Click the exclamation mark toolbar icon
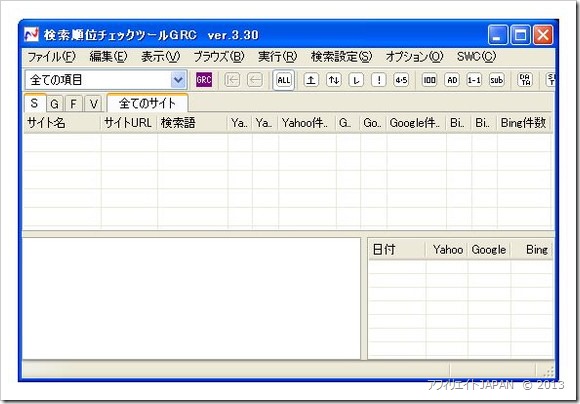This screenshot has width=580, height=404. (x=379, y=80)
